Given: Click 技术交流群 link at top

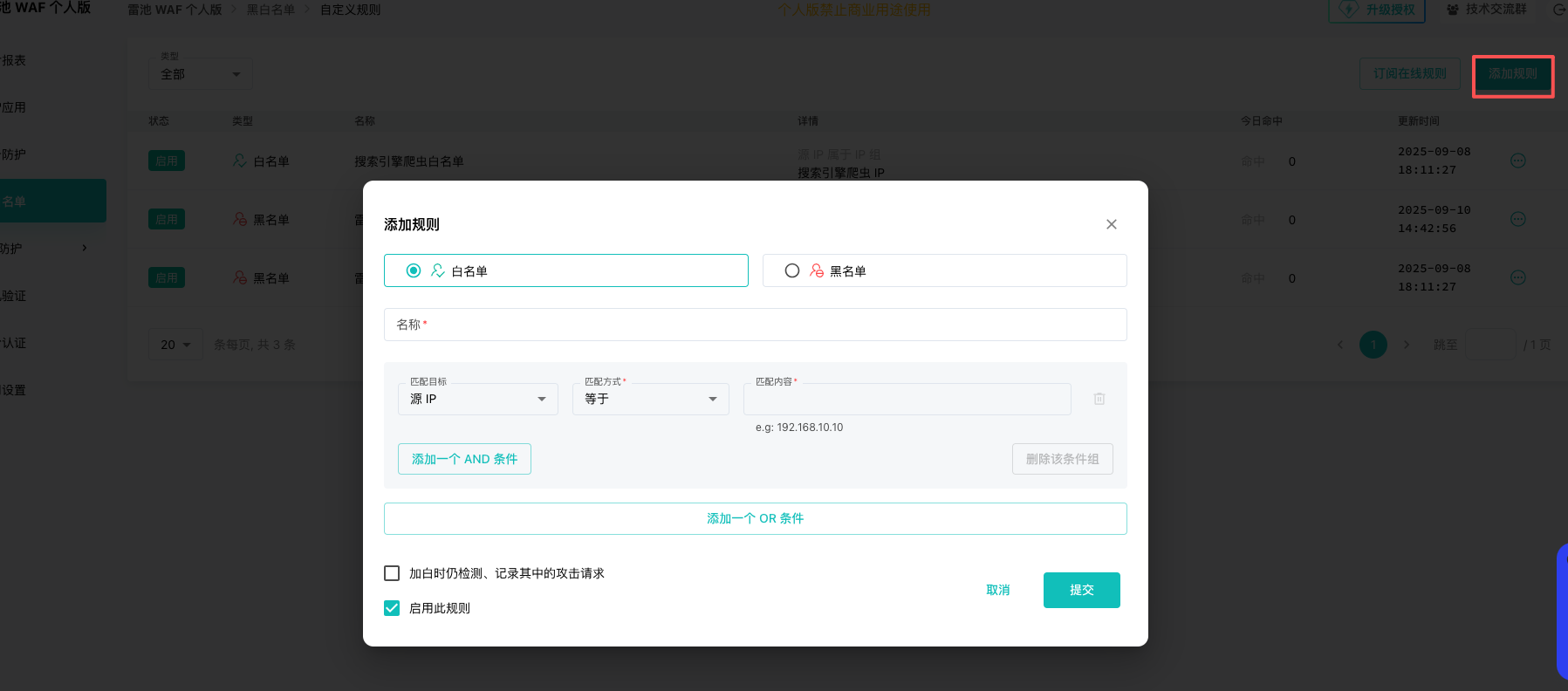Looking at the screenshot, I should pyautogui.click(x=1487, y=10).
